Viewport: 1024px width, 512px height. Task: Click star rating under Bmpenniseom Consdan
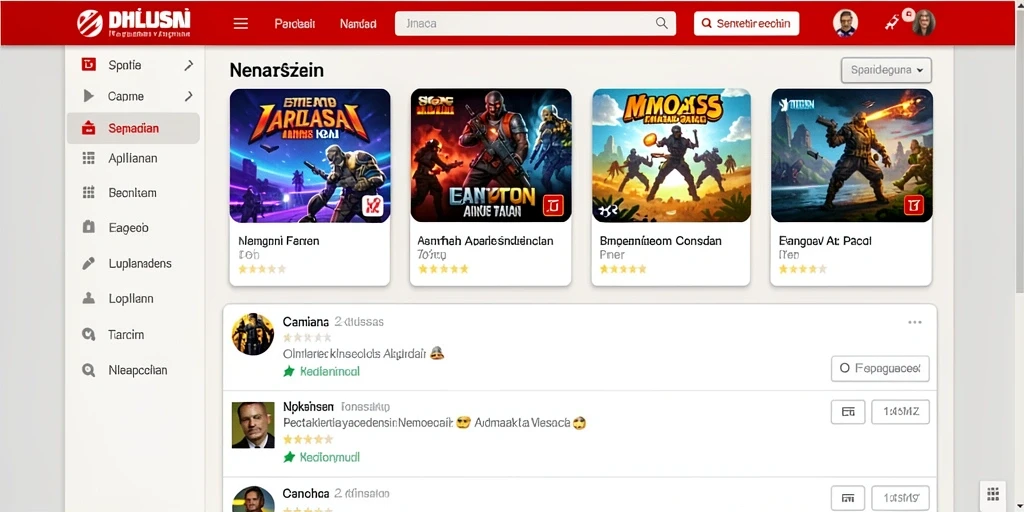[623, 268]
